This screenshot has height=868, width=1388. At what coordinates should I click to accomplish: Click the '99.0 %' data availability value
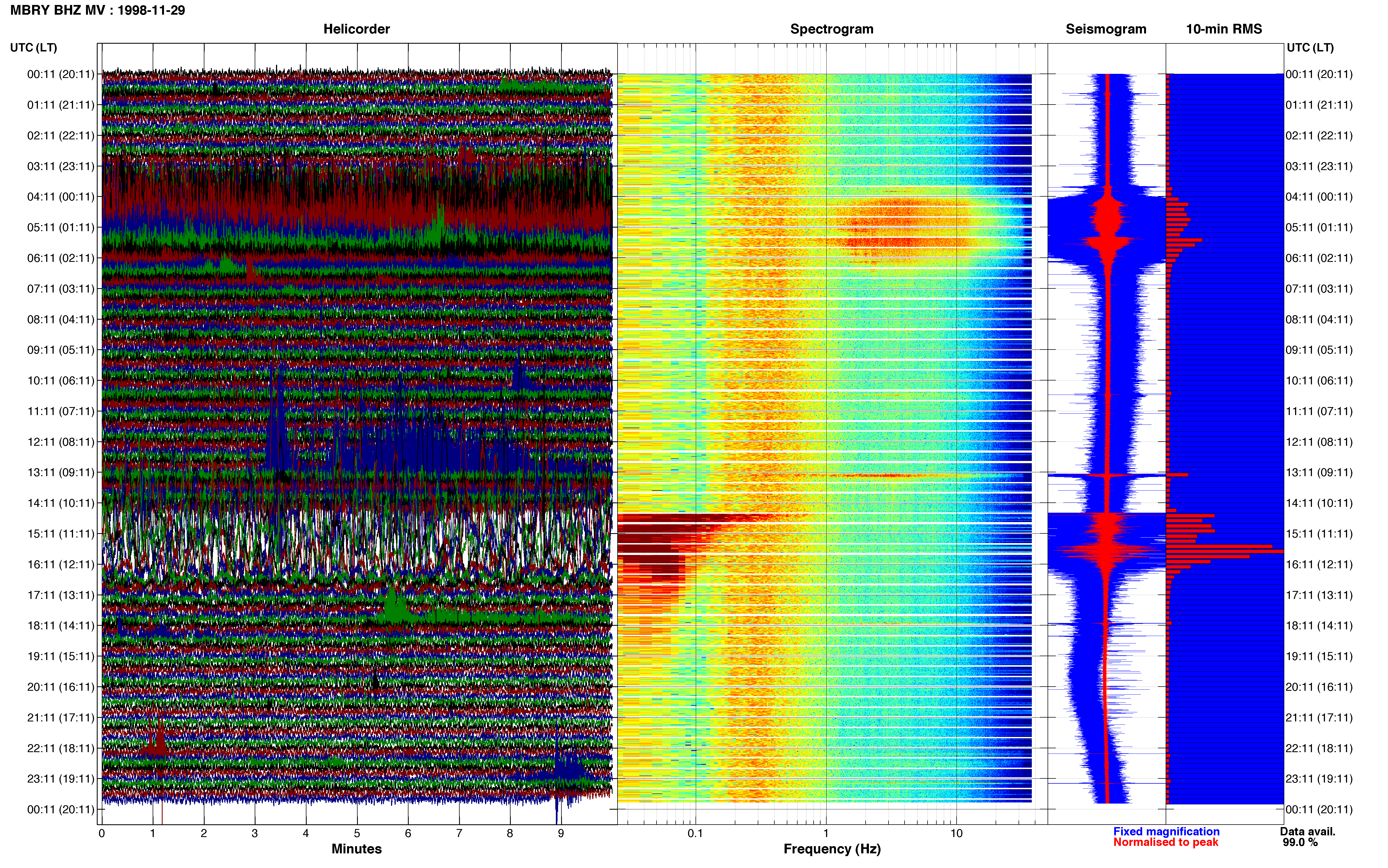pos(1300,843)
